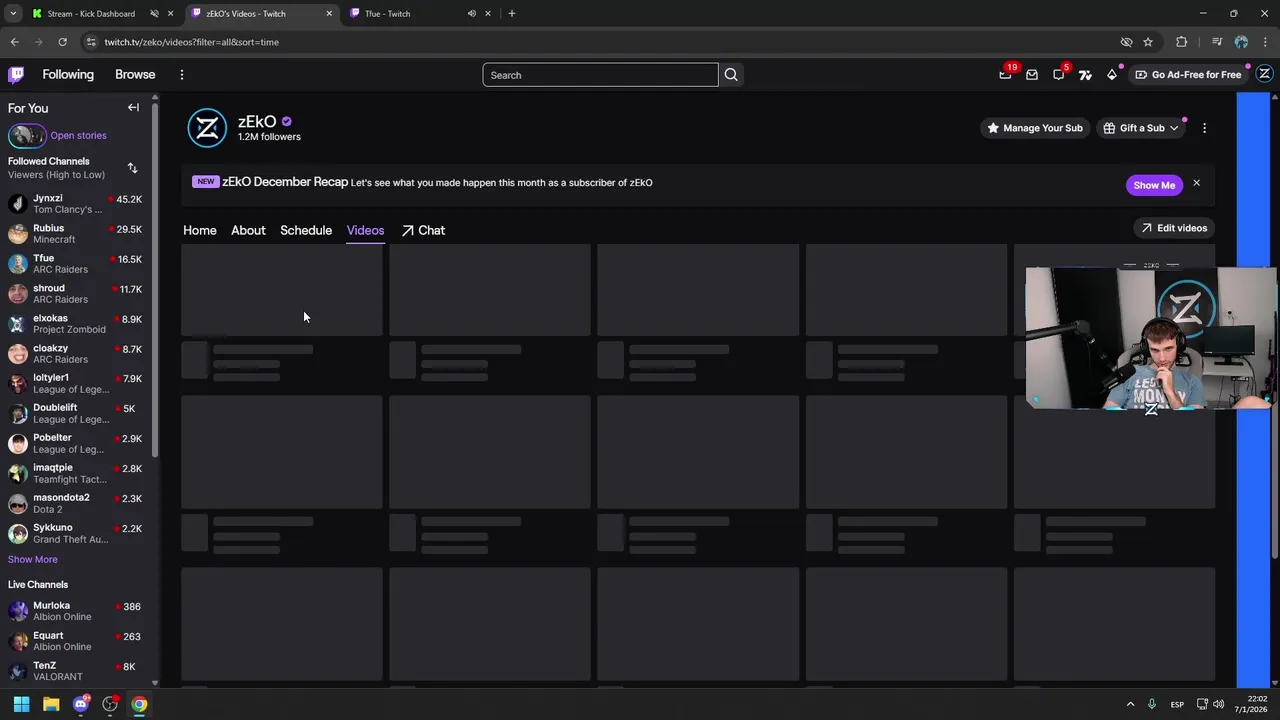
Task: Close the Tfue - Twitch tab
Action: 488,13
